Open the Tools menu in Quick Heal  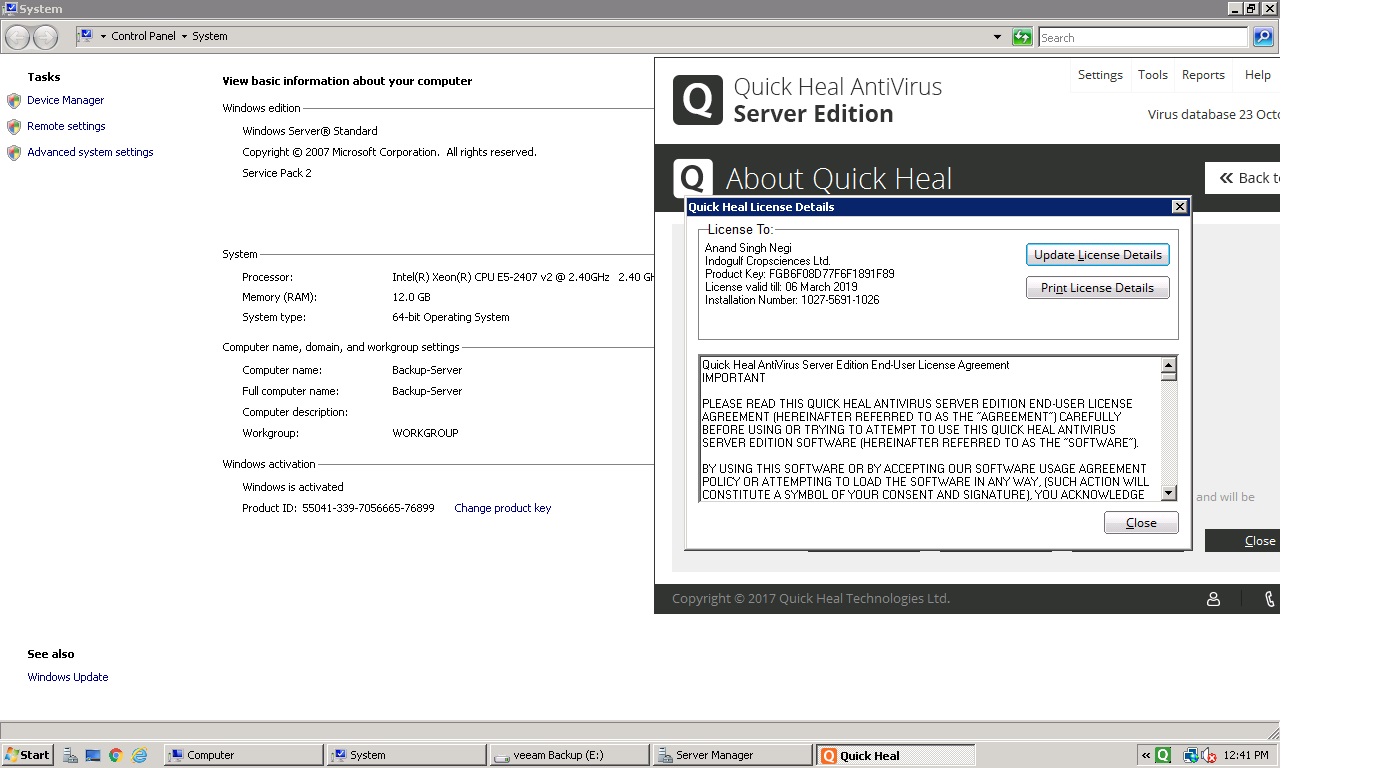[x=1152, y=75]
